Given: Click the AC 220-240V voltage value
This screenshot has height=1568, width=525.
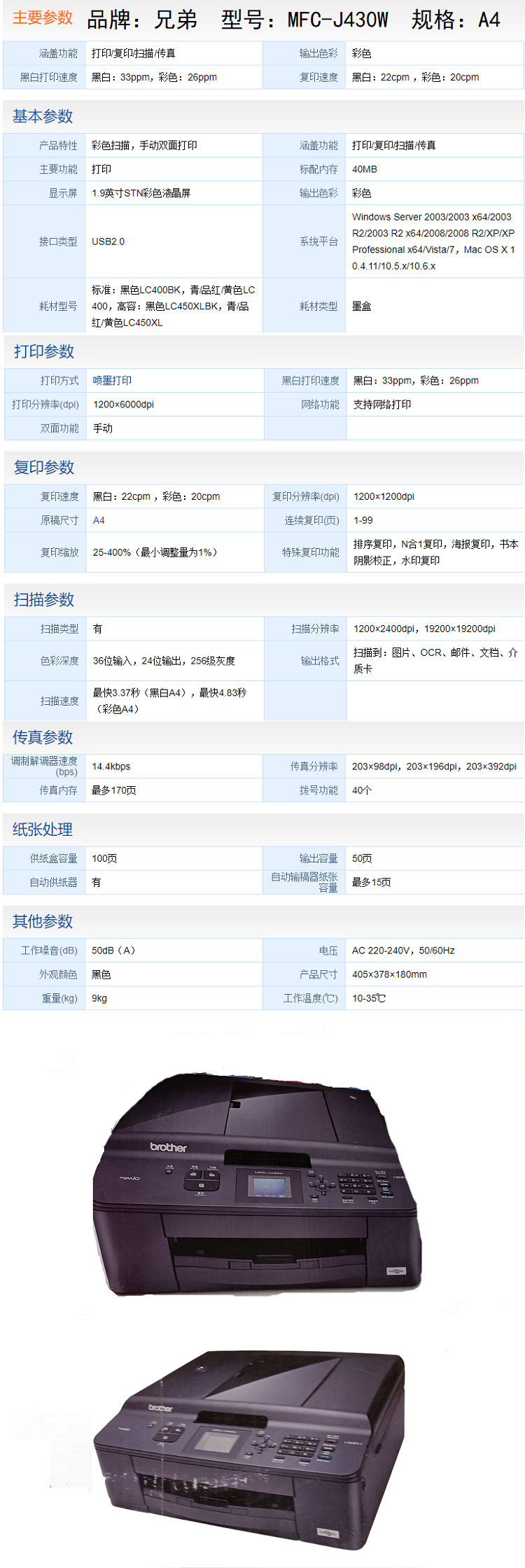Looking at the screenshot, I should point(403,951).
